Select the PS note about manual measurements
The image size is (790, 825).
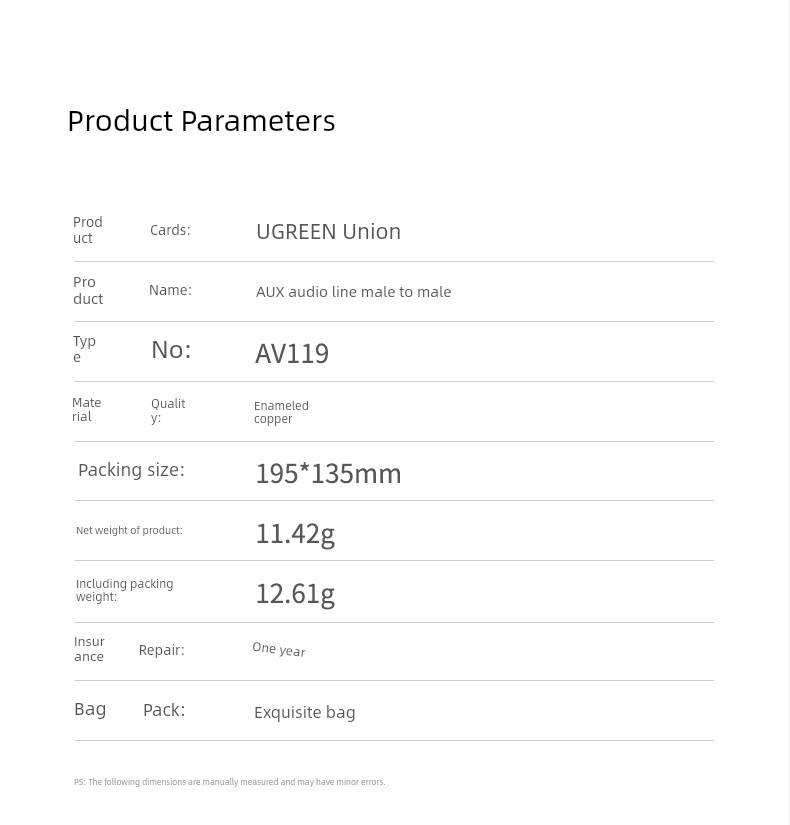[229, 782]
